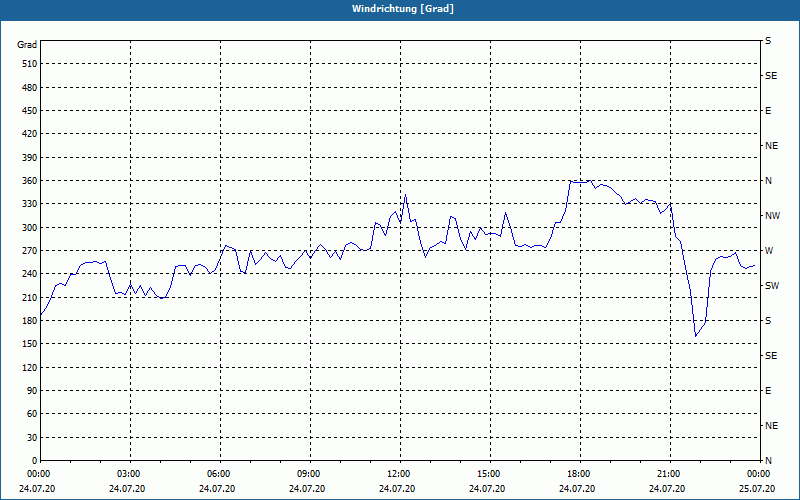Select the 120 value on the left axis
Viewport: 800px width, 500px height.
click(30, 367)
